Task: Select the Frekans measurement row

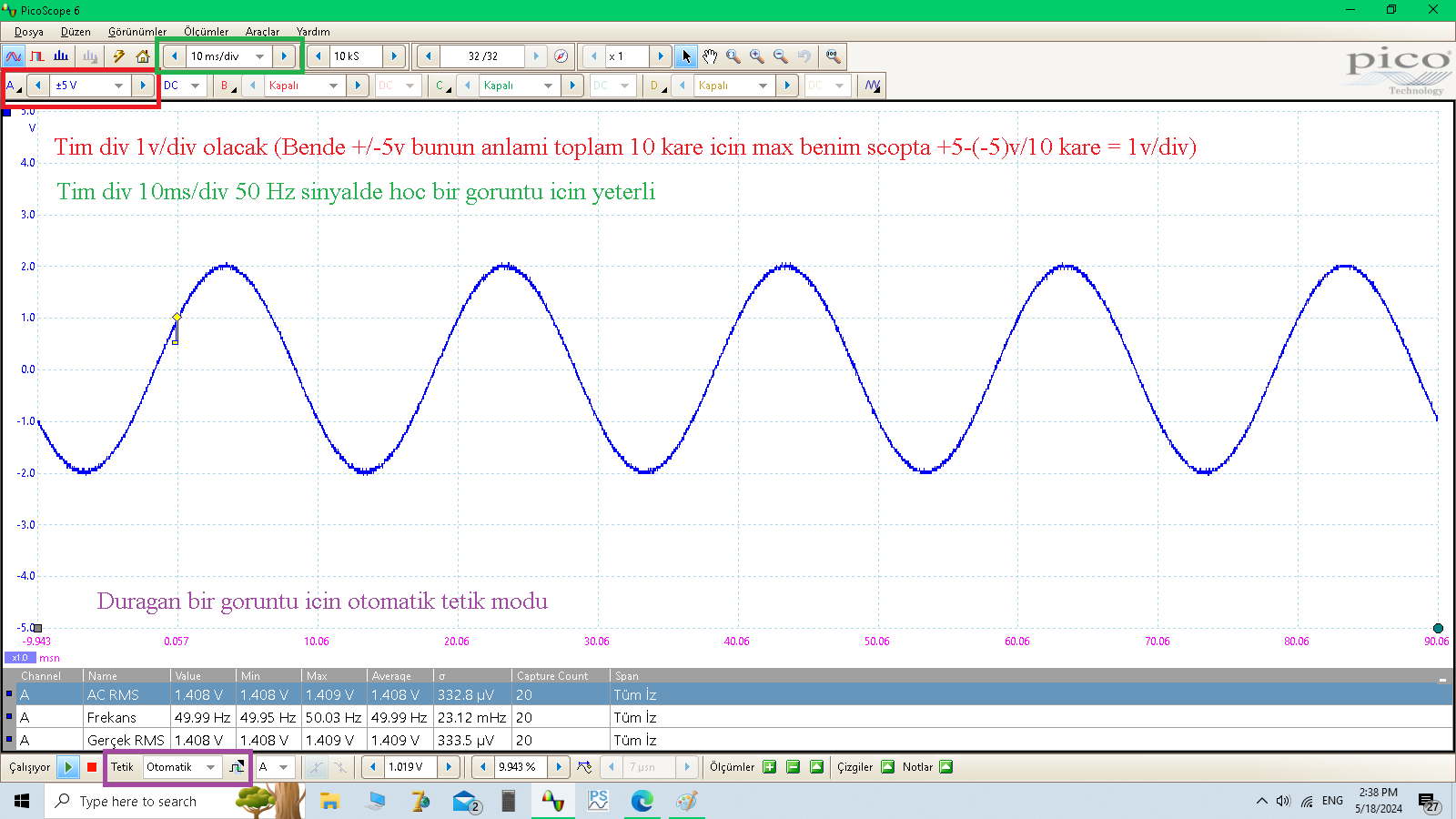Action: (727, 717)
